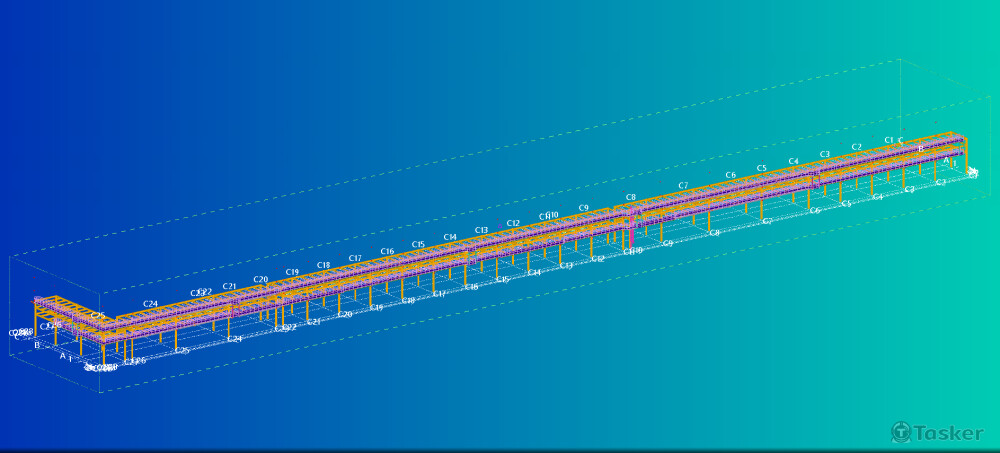The height and width of the screenshot is (453, 1000).
Task: Click the upper C5 grid label
Action: click(x=761, y=168)
